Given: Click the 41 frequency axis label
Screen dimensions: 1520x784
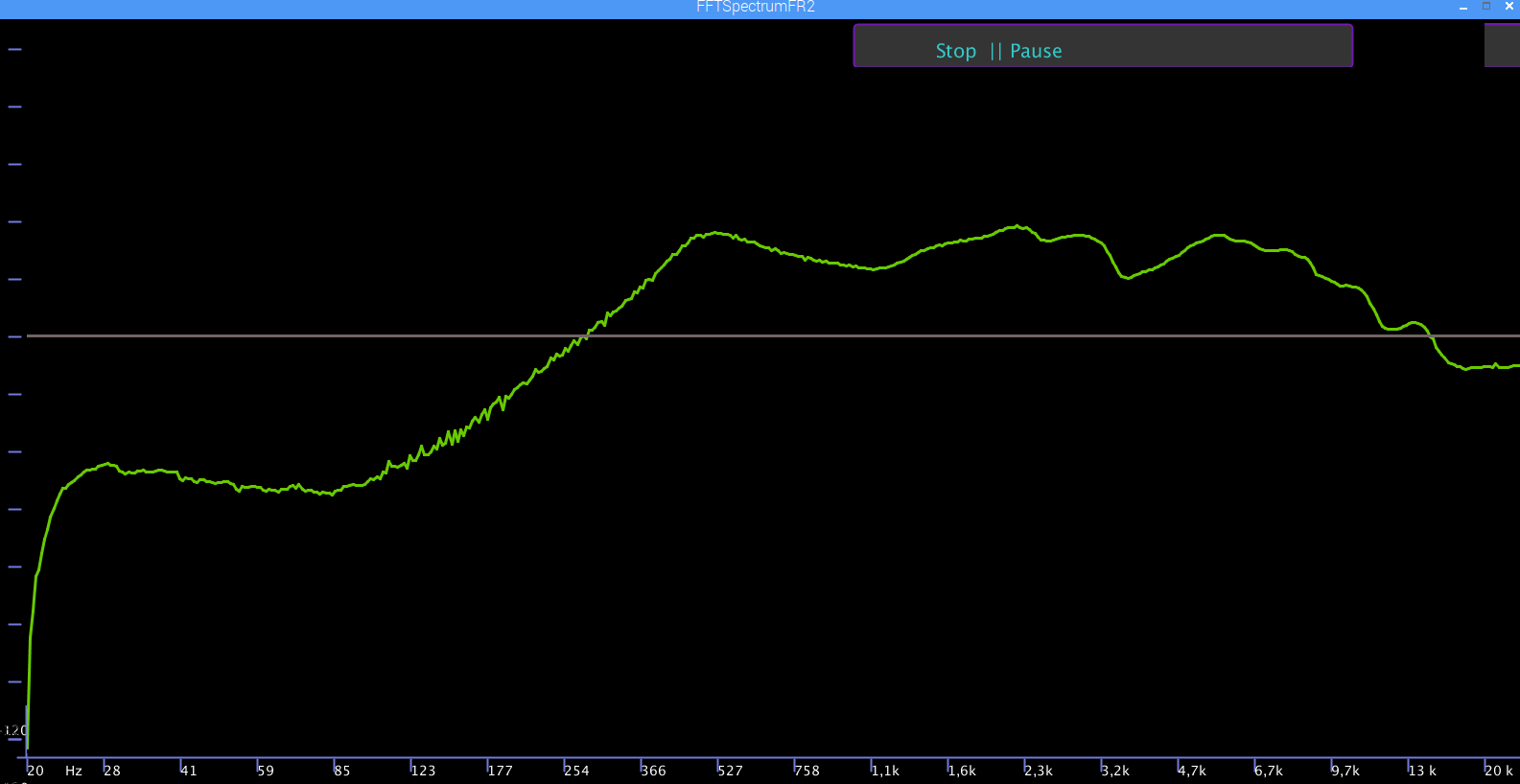Looking at the screenshot, I should pos(189,771).
